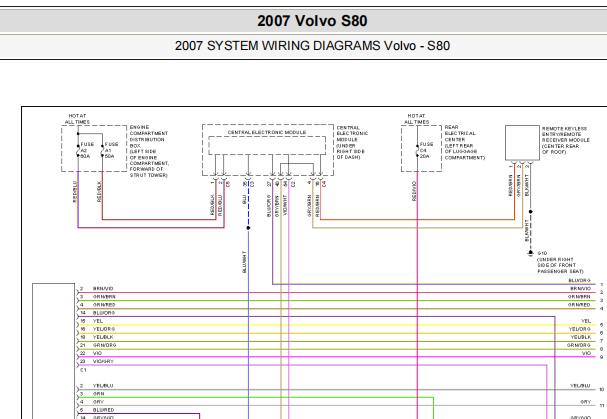Click the C1 connector label on left module
This screenshot has height=419, width=607.
click(83, 370)
